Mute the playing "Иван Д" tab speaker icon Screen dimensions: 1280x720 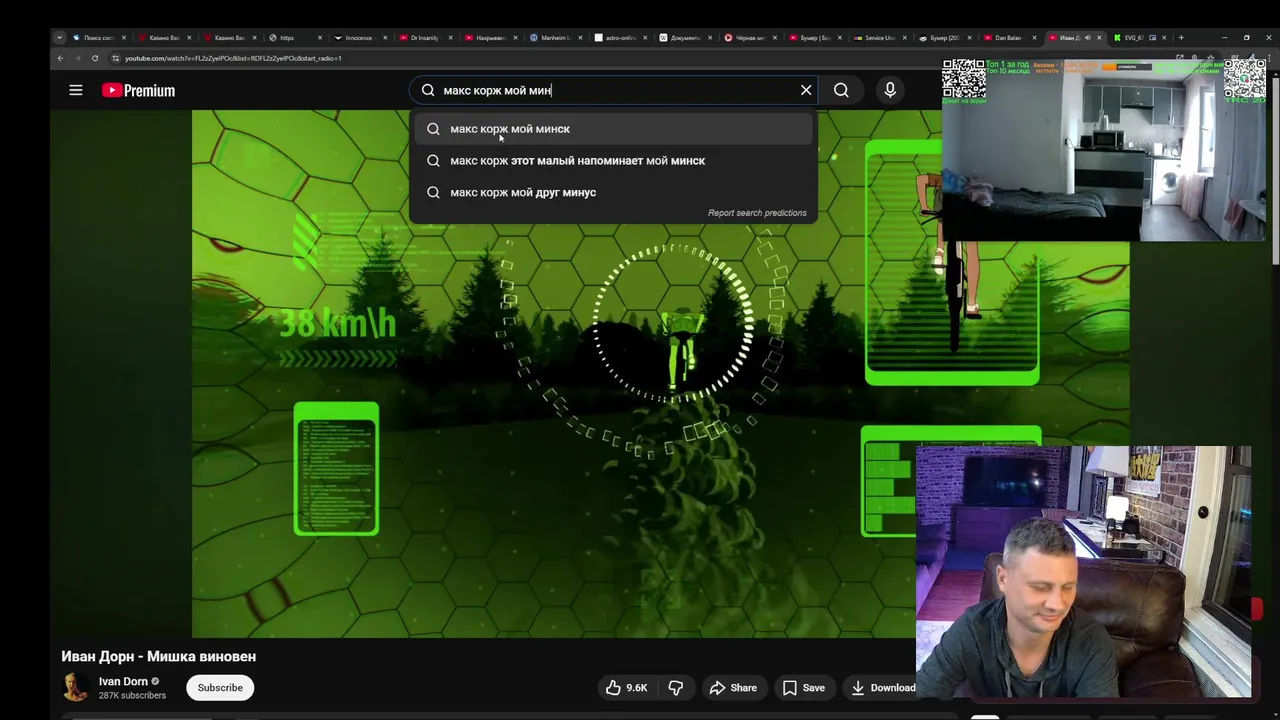[1088, 38]
